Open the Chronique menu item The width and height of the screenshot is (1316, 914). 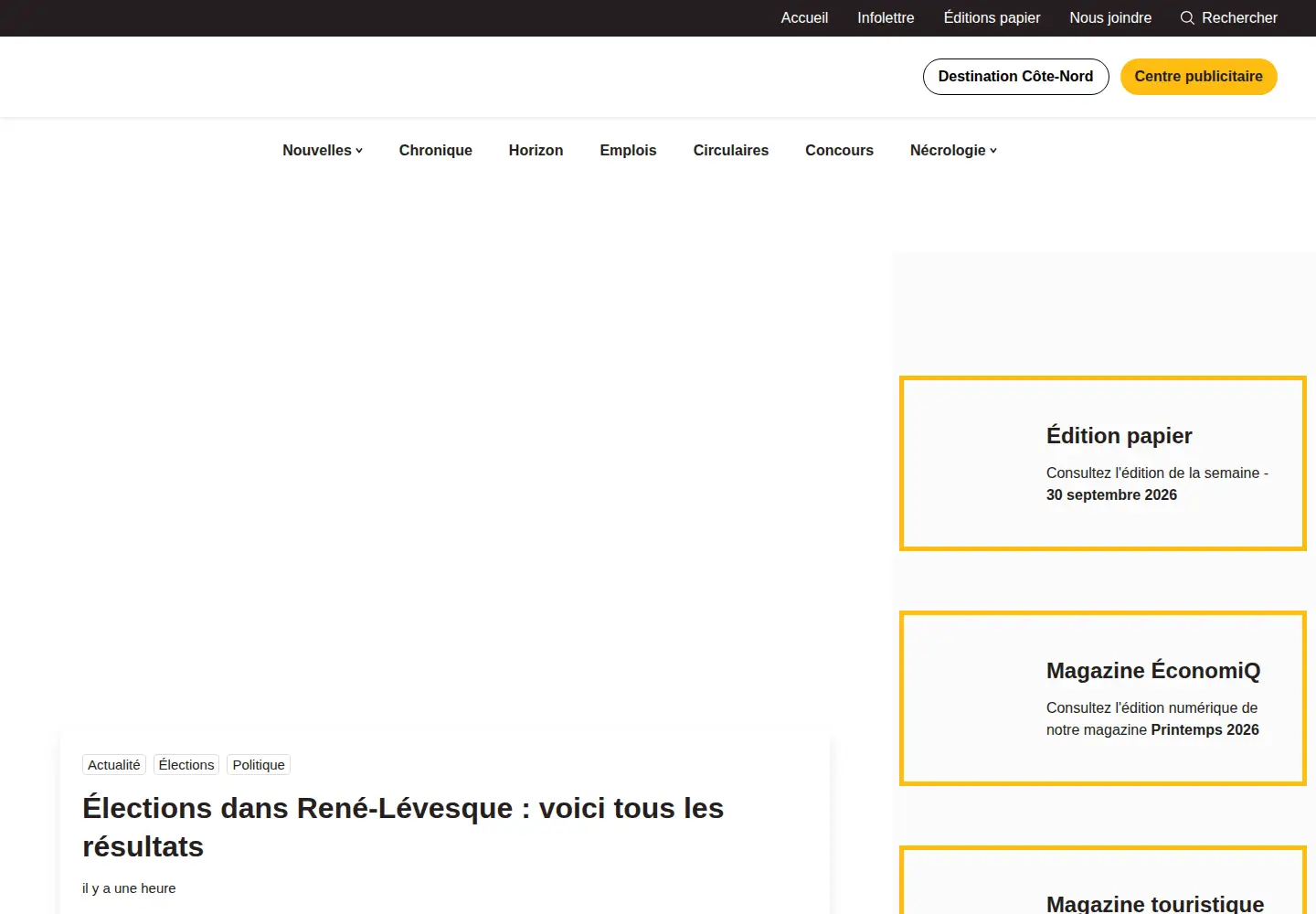(x=435, y=150)
